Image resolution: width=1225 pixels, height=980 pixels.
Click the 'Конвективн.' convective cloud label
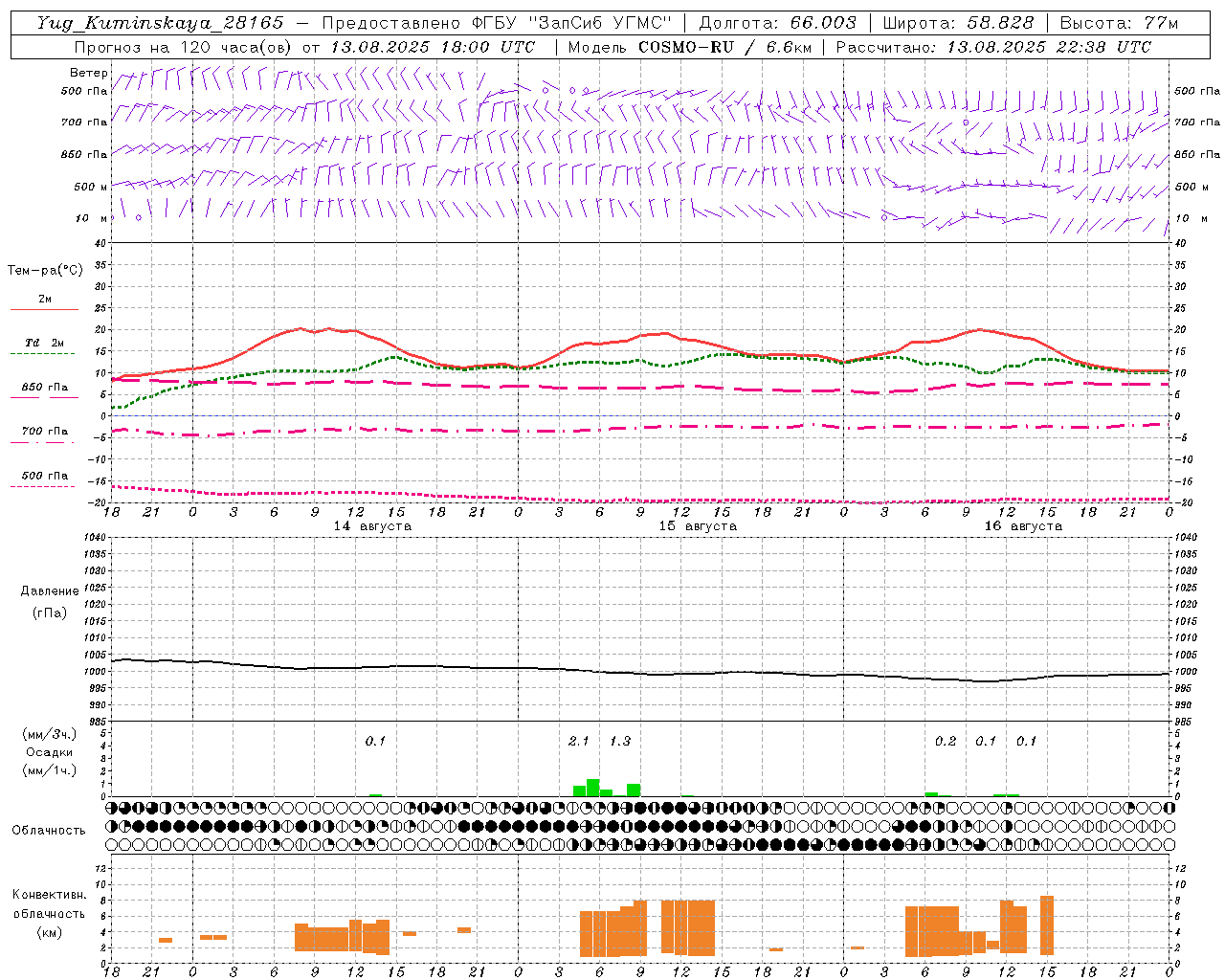[x=50, y=895]
